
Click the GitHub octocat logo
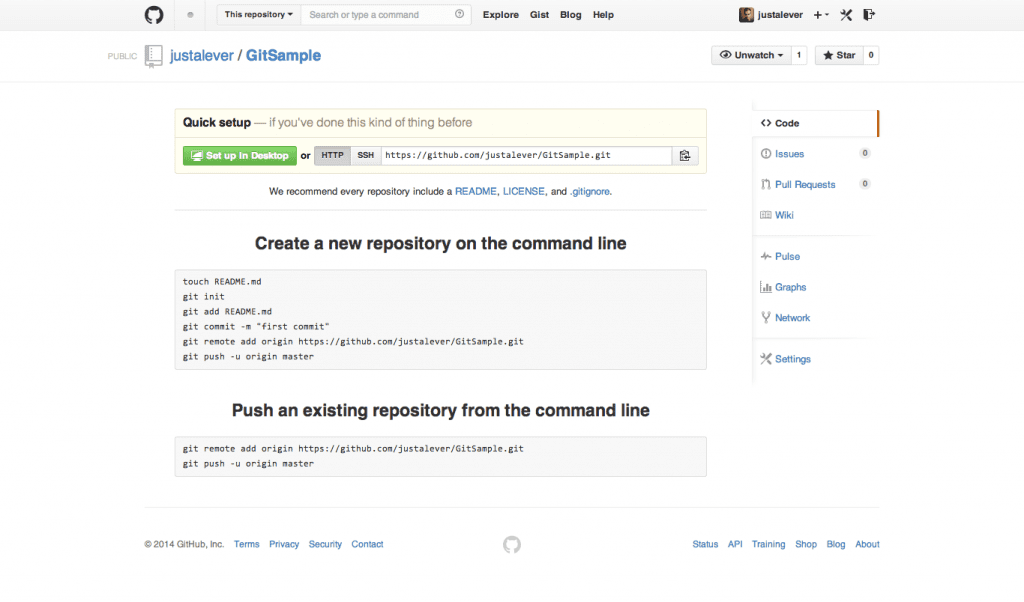click(153, 14)
